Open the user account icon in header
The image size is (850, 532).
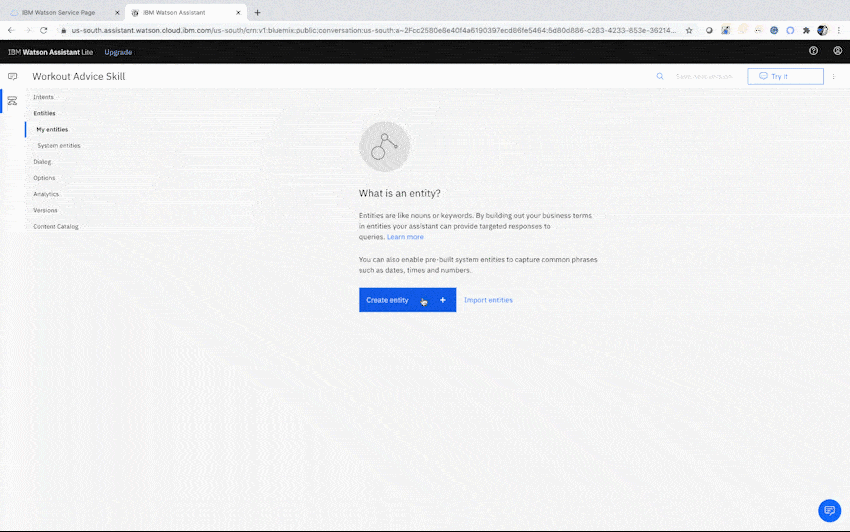pyautogui.click(x=838, y=51)
